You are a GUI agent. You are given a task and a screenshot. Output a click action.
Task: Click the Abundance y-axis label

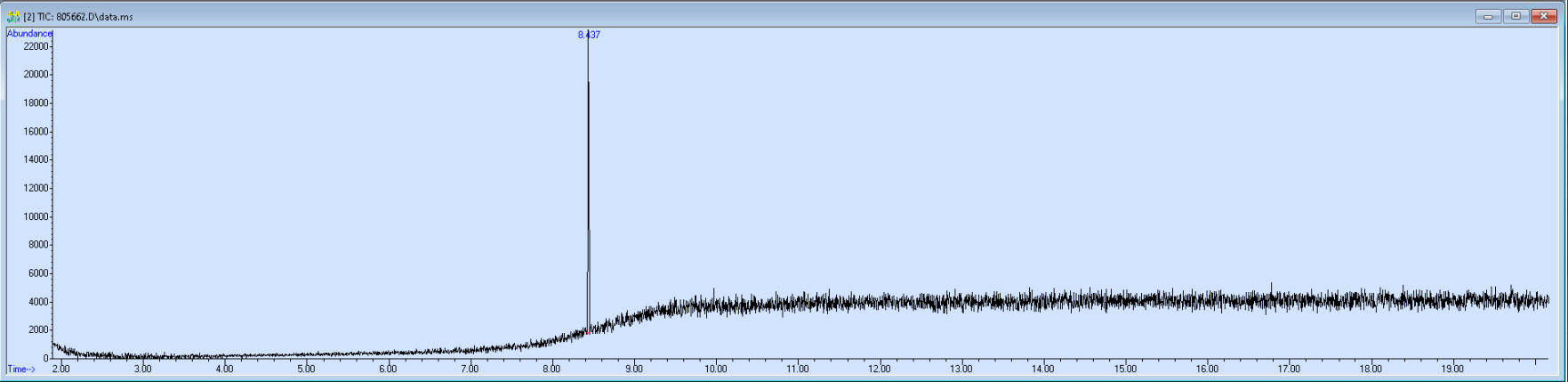click(x=29, y=34)
